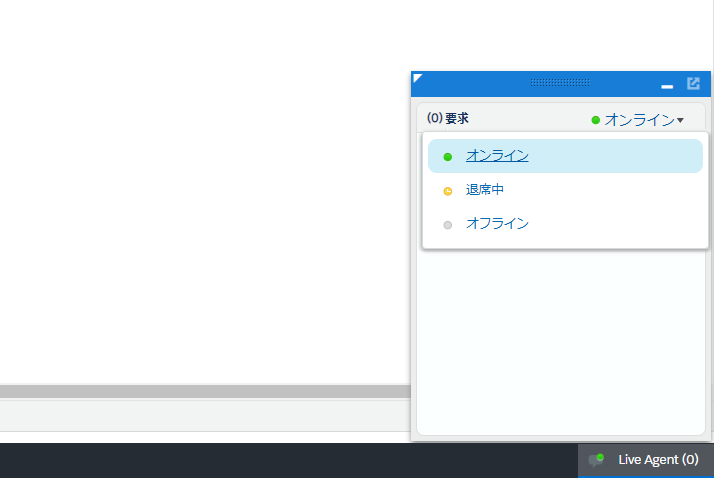Open the オンライン status dropdown in header
The width and height of the screenshot is (714, 478).
638,120
